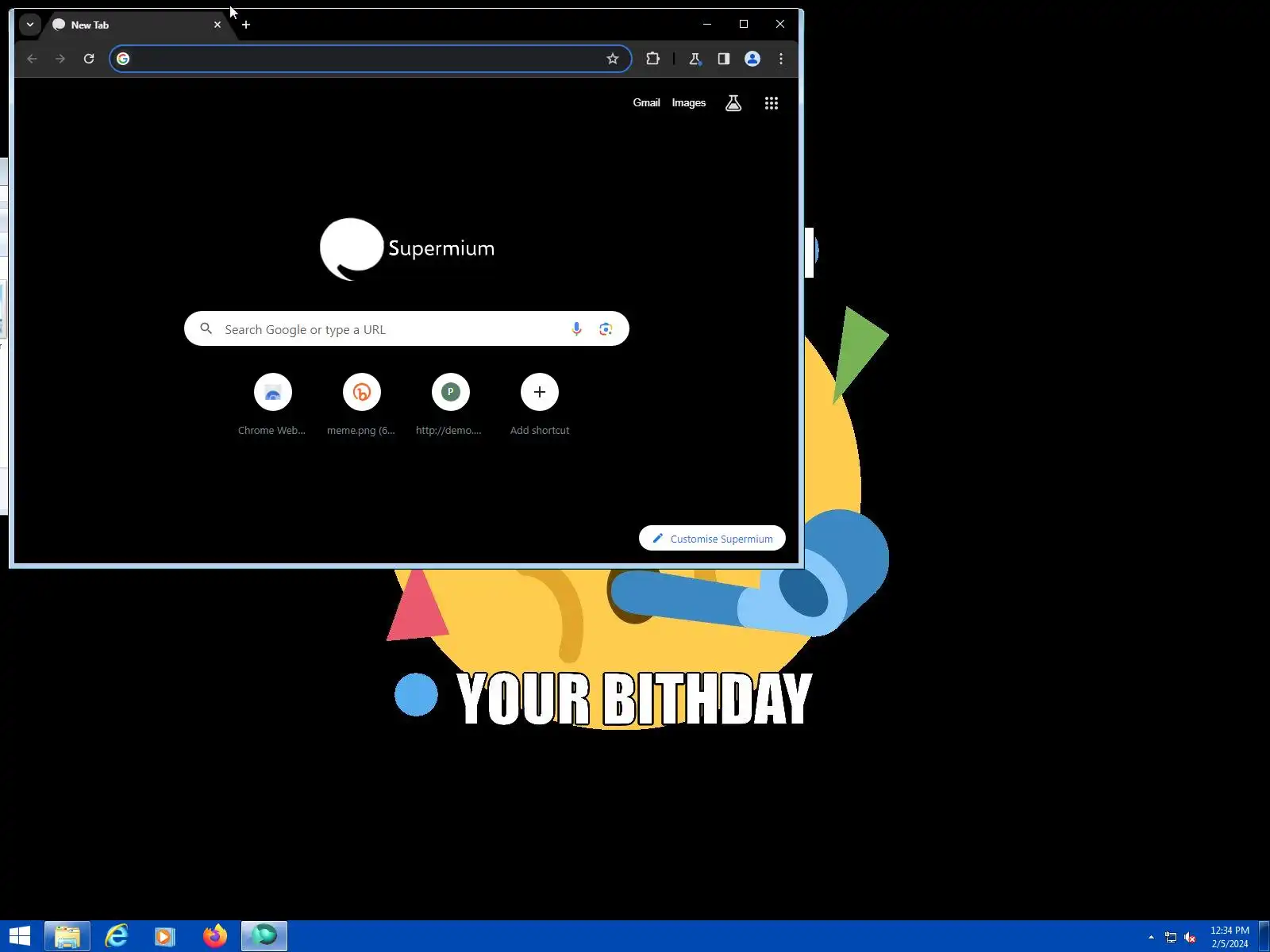Go back using the back arrow
Screen dimensions: 1270x952
32,59
